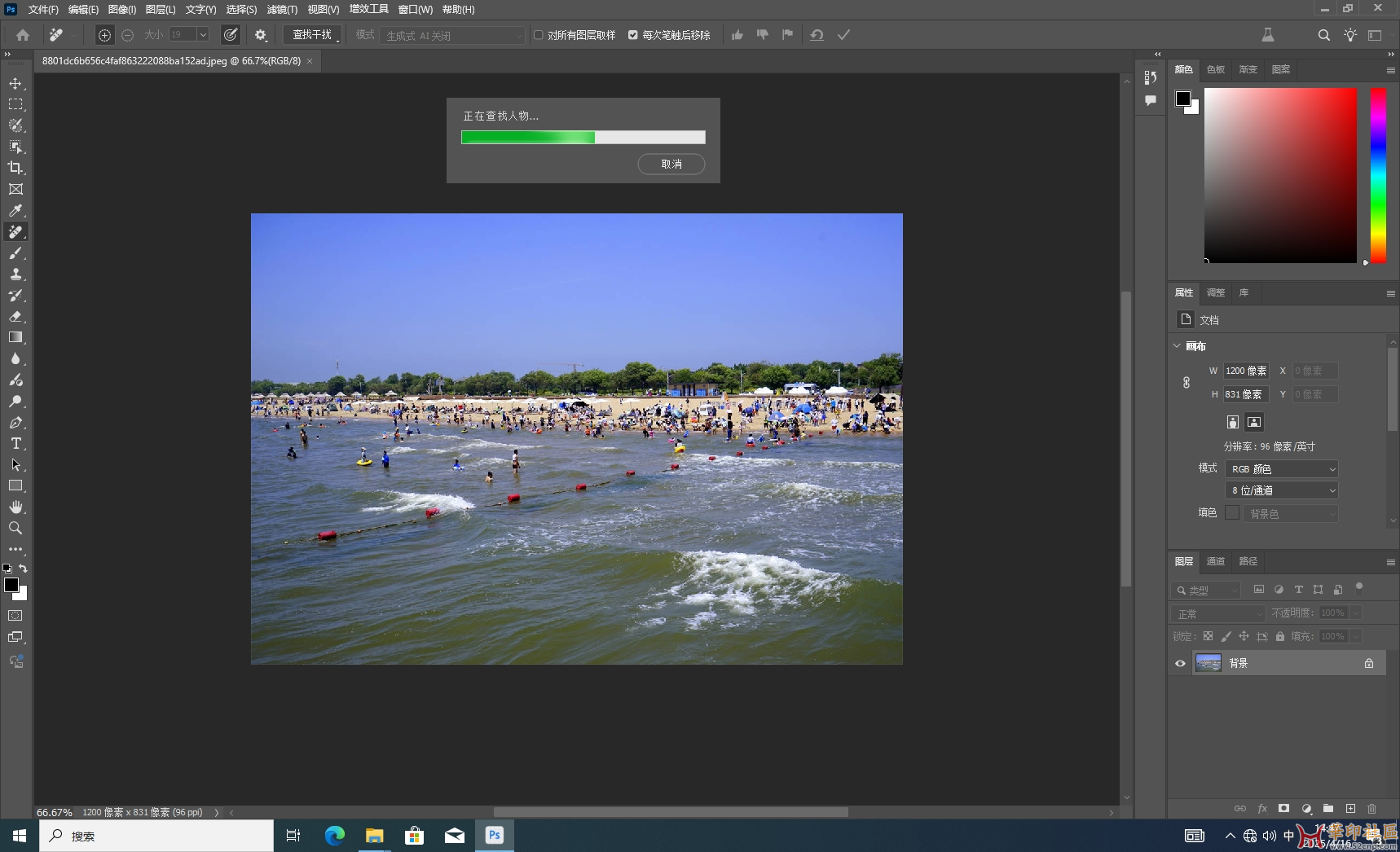Screen dimensions: 1400x852
Task: Click the 背景 layer thumbnail
Action: coord(1208,663)
